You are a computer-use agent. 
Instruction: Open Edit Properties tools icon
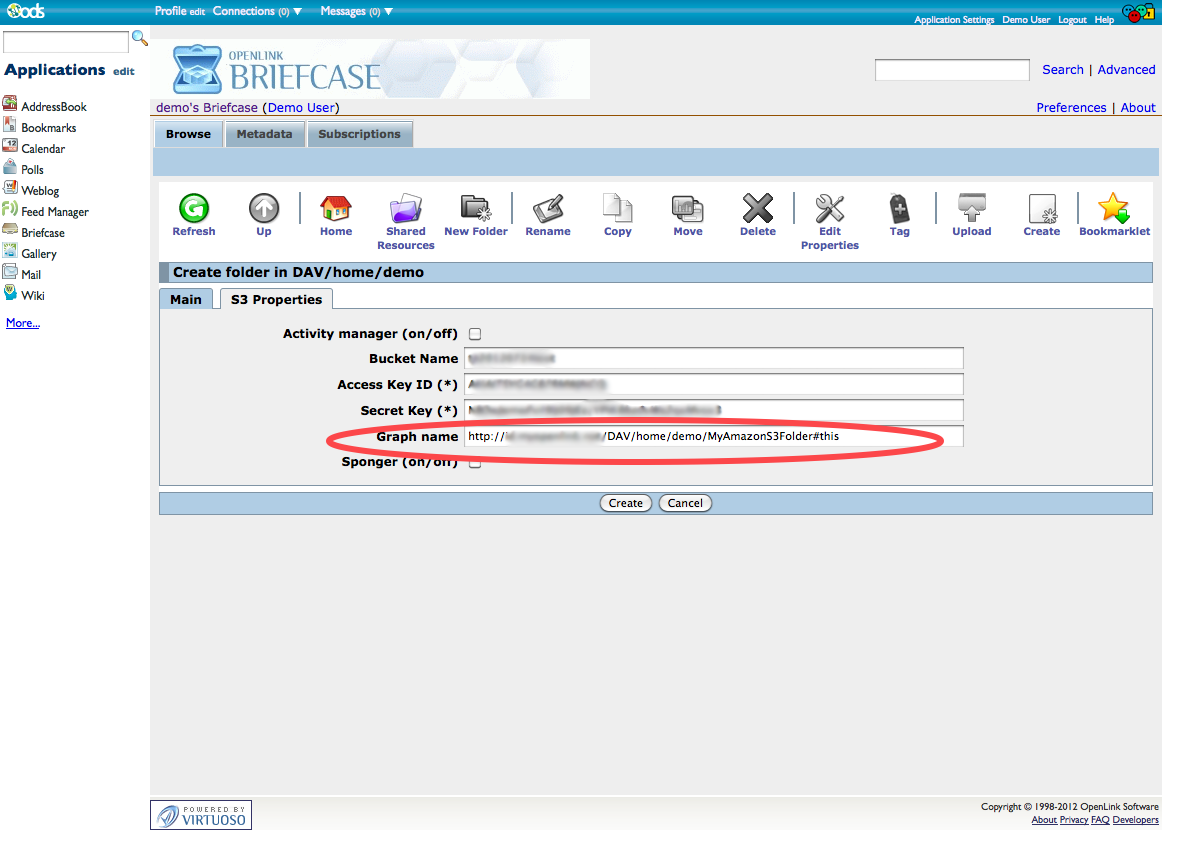tap(829, 208)
